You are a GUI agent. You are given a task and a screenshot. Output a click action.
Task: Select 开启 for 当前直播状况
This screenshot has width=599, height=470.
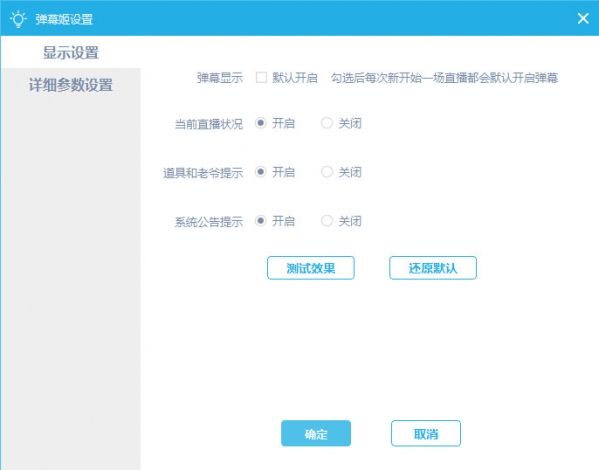(x=261, y=123)
